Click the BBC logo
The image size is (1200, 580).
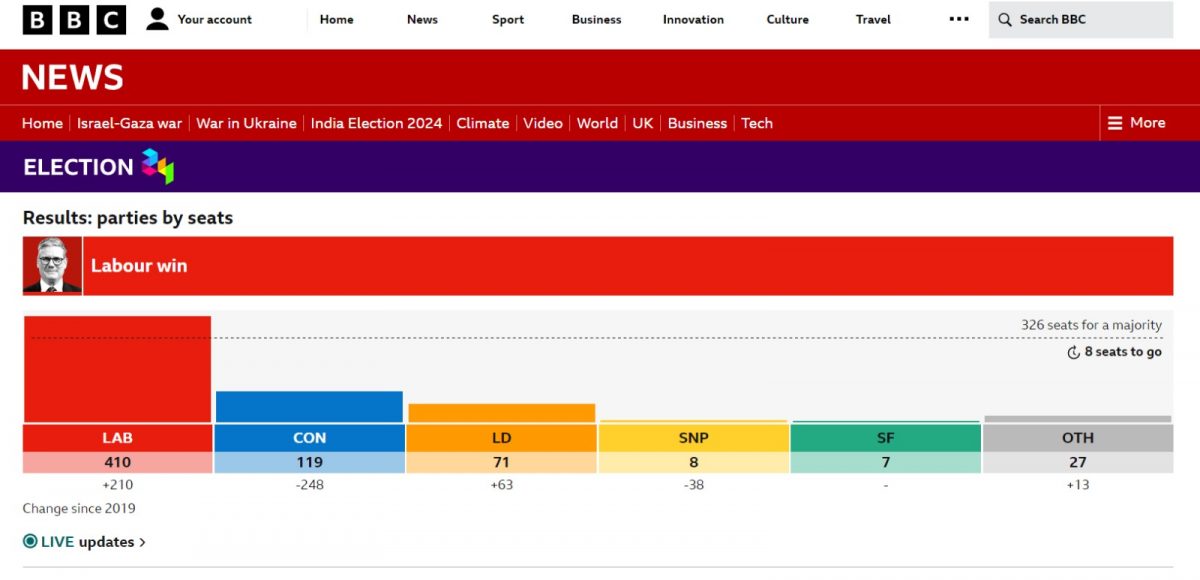(74, 19)
